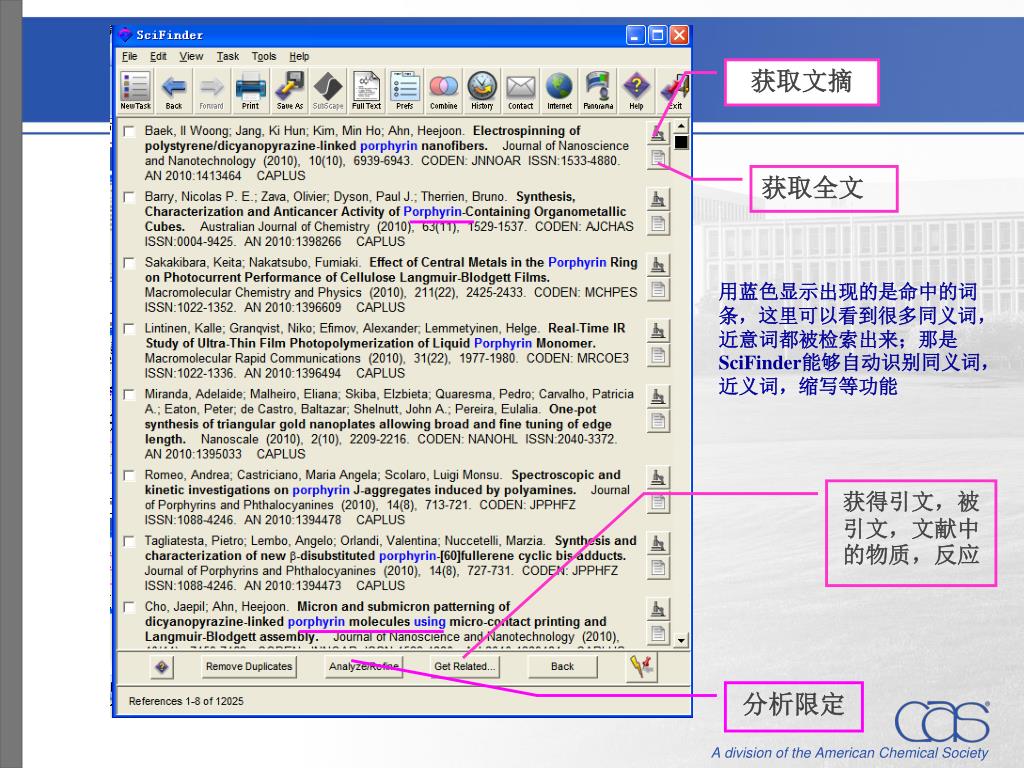Click the scrollbar up arrow

pyautogui.click(x=681, y=125)
